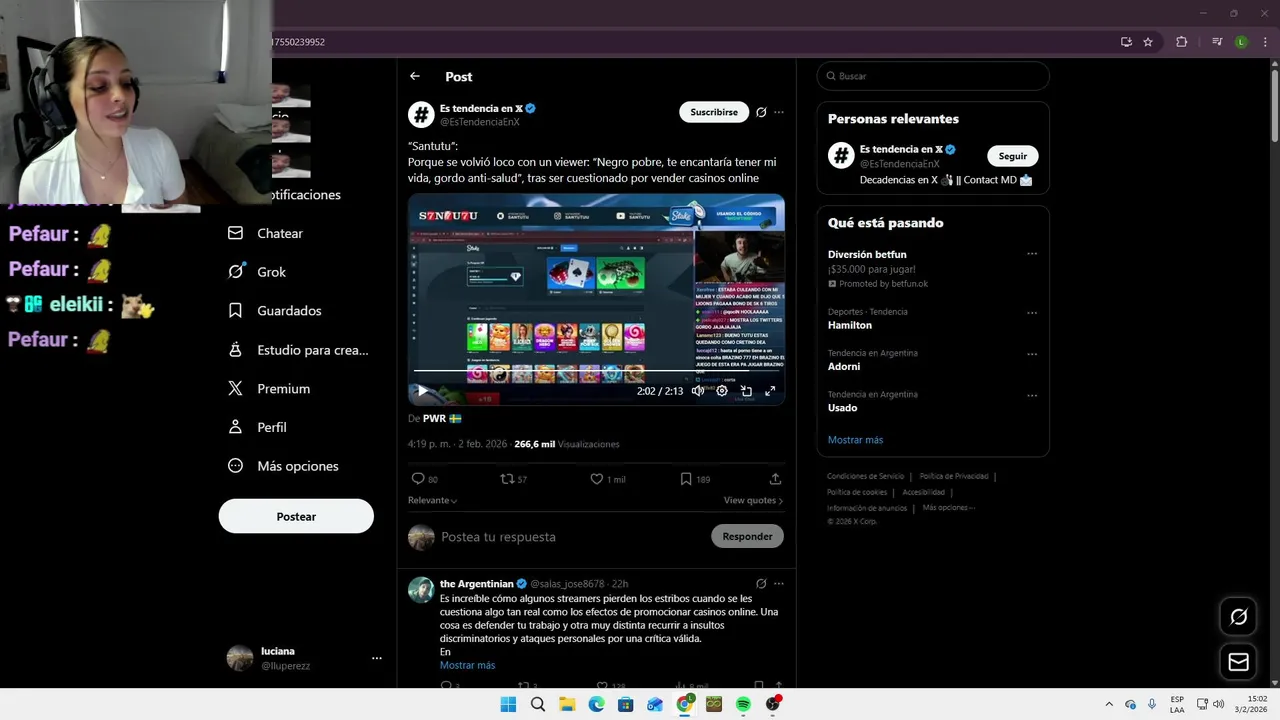Go back using the Post arrow
1280x720 pixels.
pyautogui.click(x=415, y=76)
